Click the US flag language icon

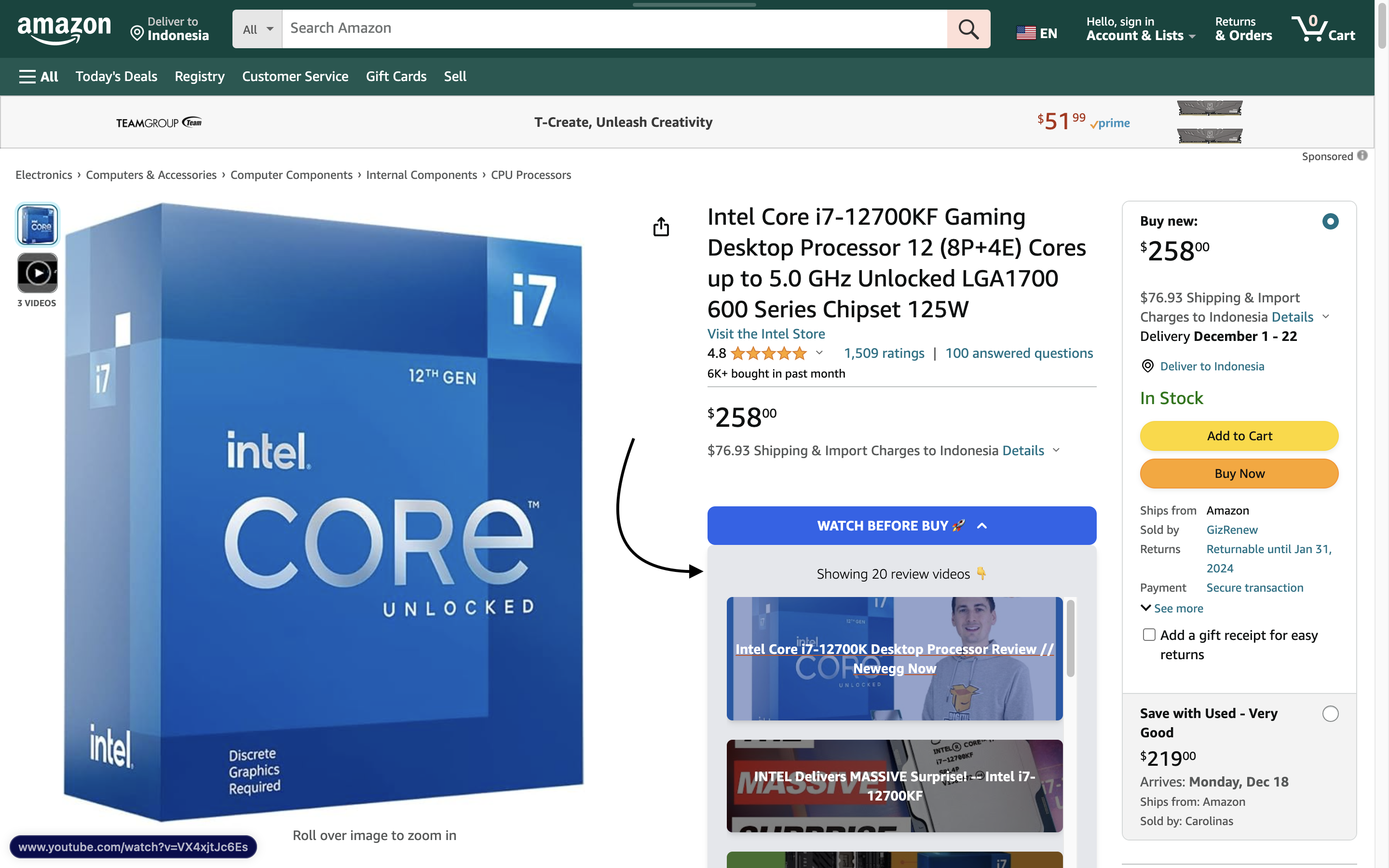[x=1026, y=33]
